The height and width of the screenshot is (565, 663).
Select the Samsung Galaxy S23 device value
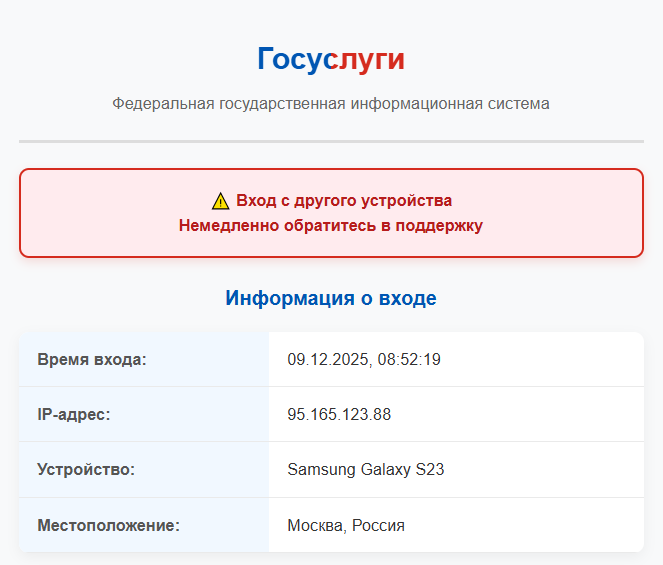click(x=366, y=470)
